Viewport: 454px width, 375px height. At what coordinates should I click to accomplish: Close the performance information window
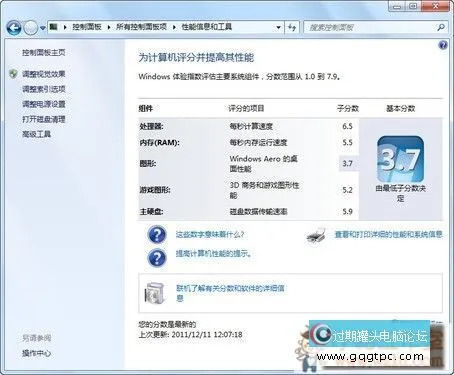pos(436,6)
